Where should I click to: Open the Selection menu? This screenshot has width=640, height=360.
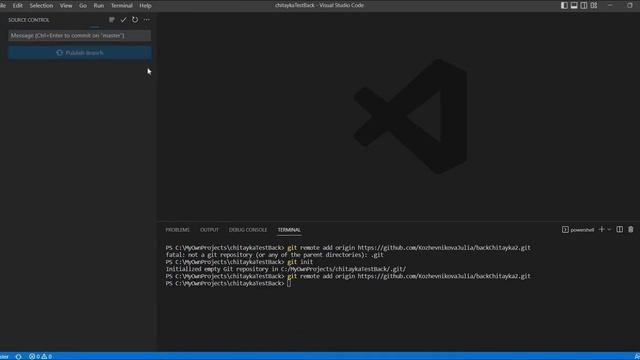pyautogui.click(x=41, y=5)
